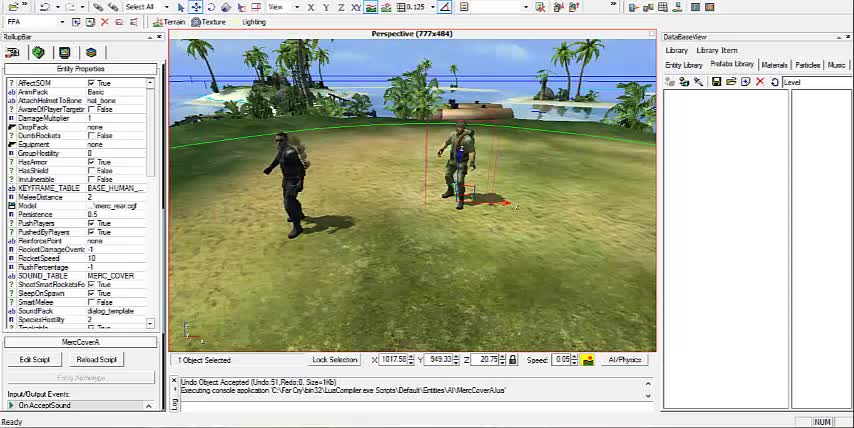The height and width of the screenshot is (428, 854).
Task: Check the HasShield checkbox
Action: (91, 171)
